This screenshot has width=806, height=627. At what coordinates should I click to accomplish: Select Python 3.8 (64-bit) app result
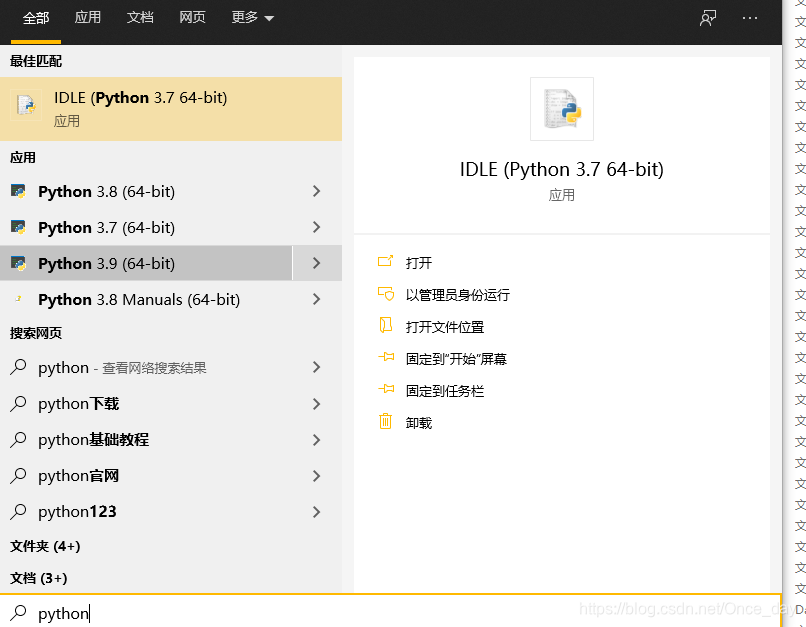(146, 191)
